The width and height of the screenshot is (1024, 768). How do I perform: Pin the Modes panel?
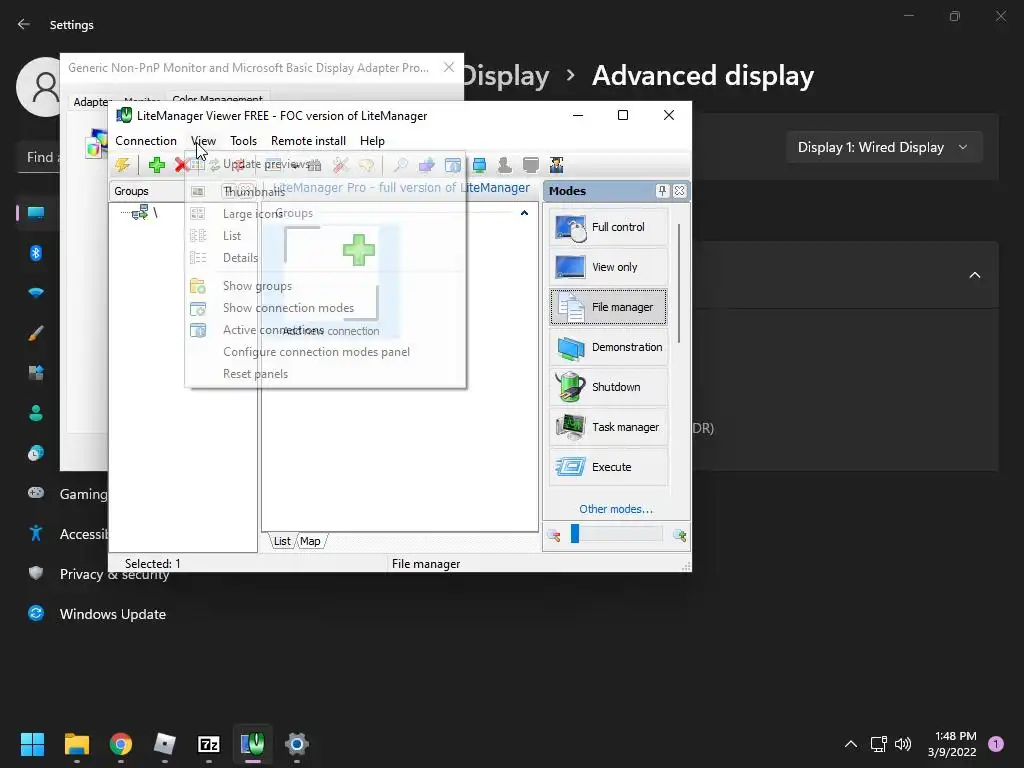point(662,191)
